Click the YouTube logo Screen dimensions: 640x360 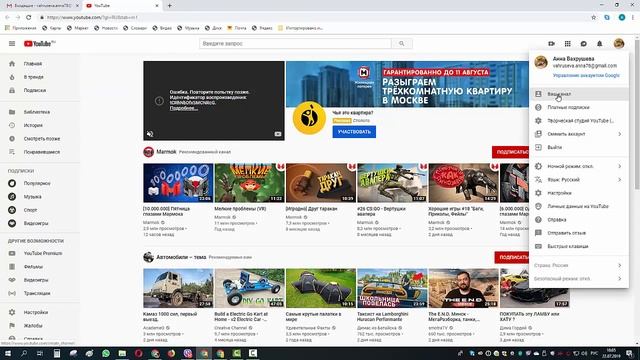click(39, 44)
